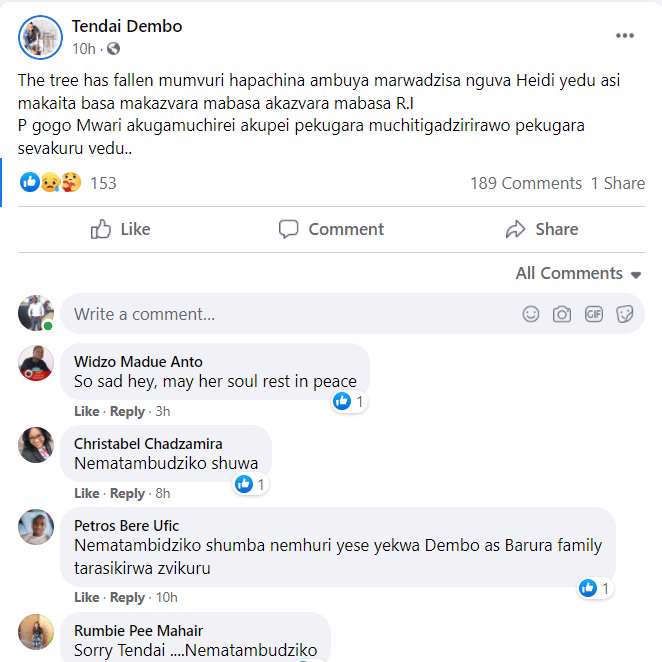Viewport: 662px width, 662px height.
Task: Click like reaction on Widzo Madue Anto's comment
Action: pos(342,401)
